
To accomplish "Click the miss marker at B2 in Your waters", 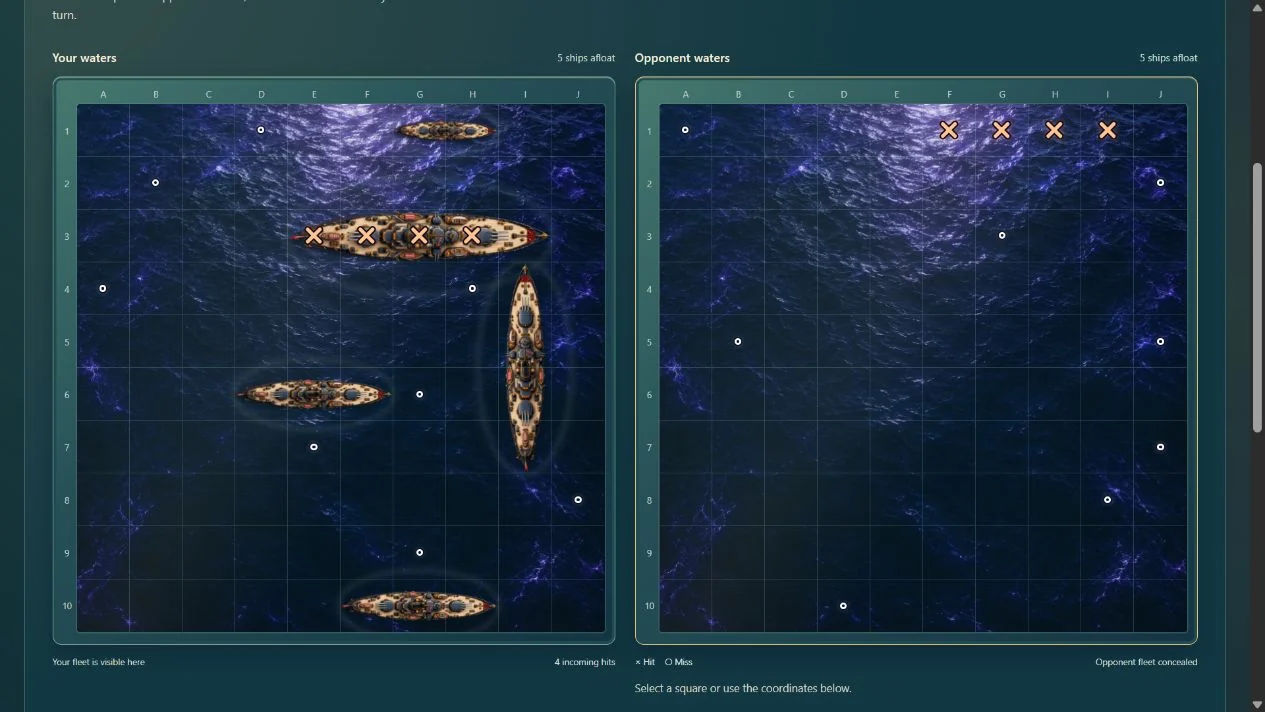I will 155,183.
